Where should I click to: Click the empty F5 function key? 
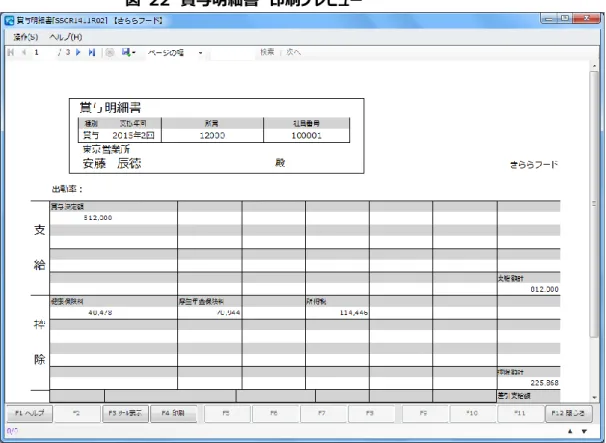coord(226,413)
